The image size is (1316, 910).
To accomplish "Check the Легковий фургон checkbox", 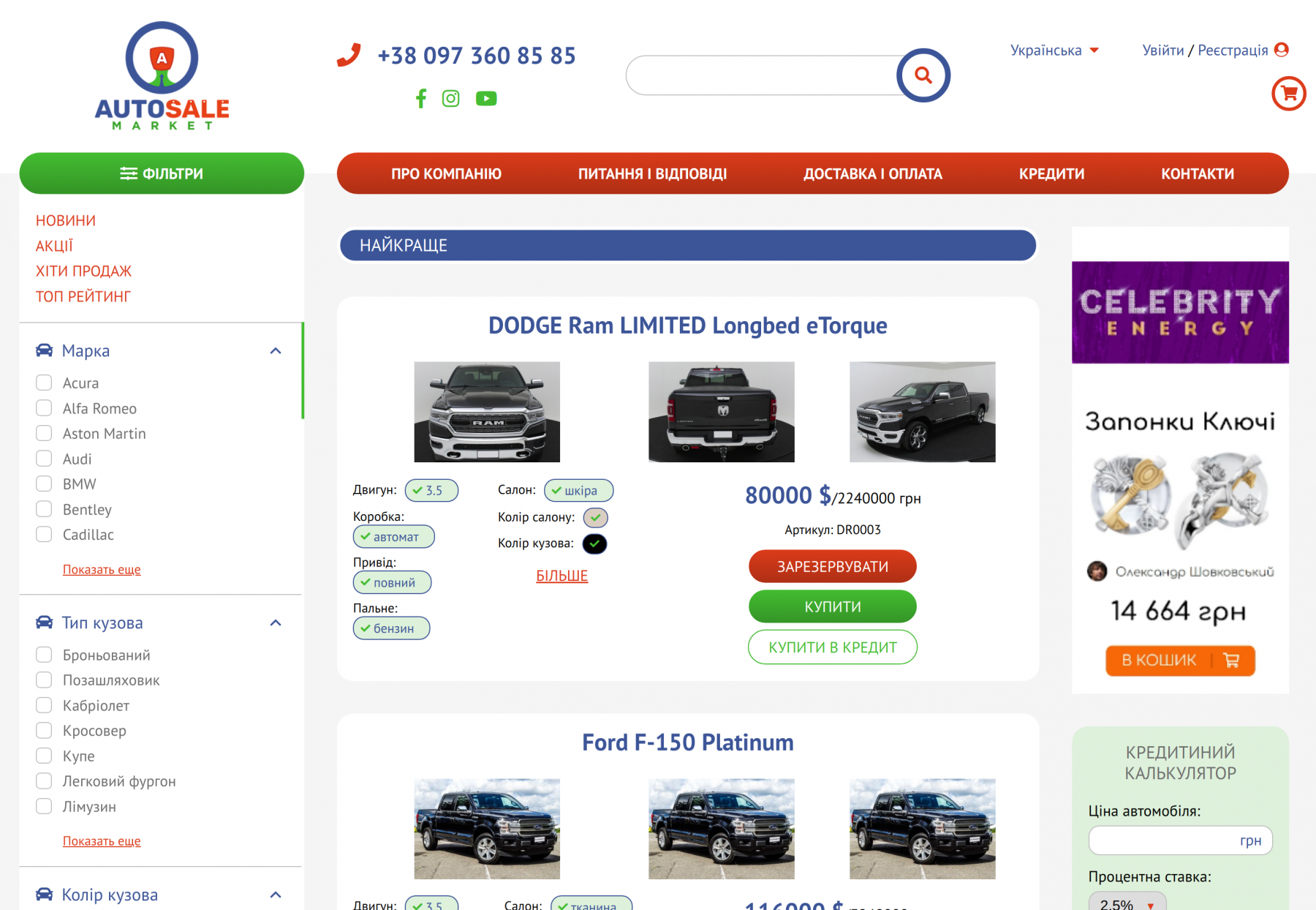I will pyautogui.click(x=44, y=781).
